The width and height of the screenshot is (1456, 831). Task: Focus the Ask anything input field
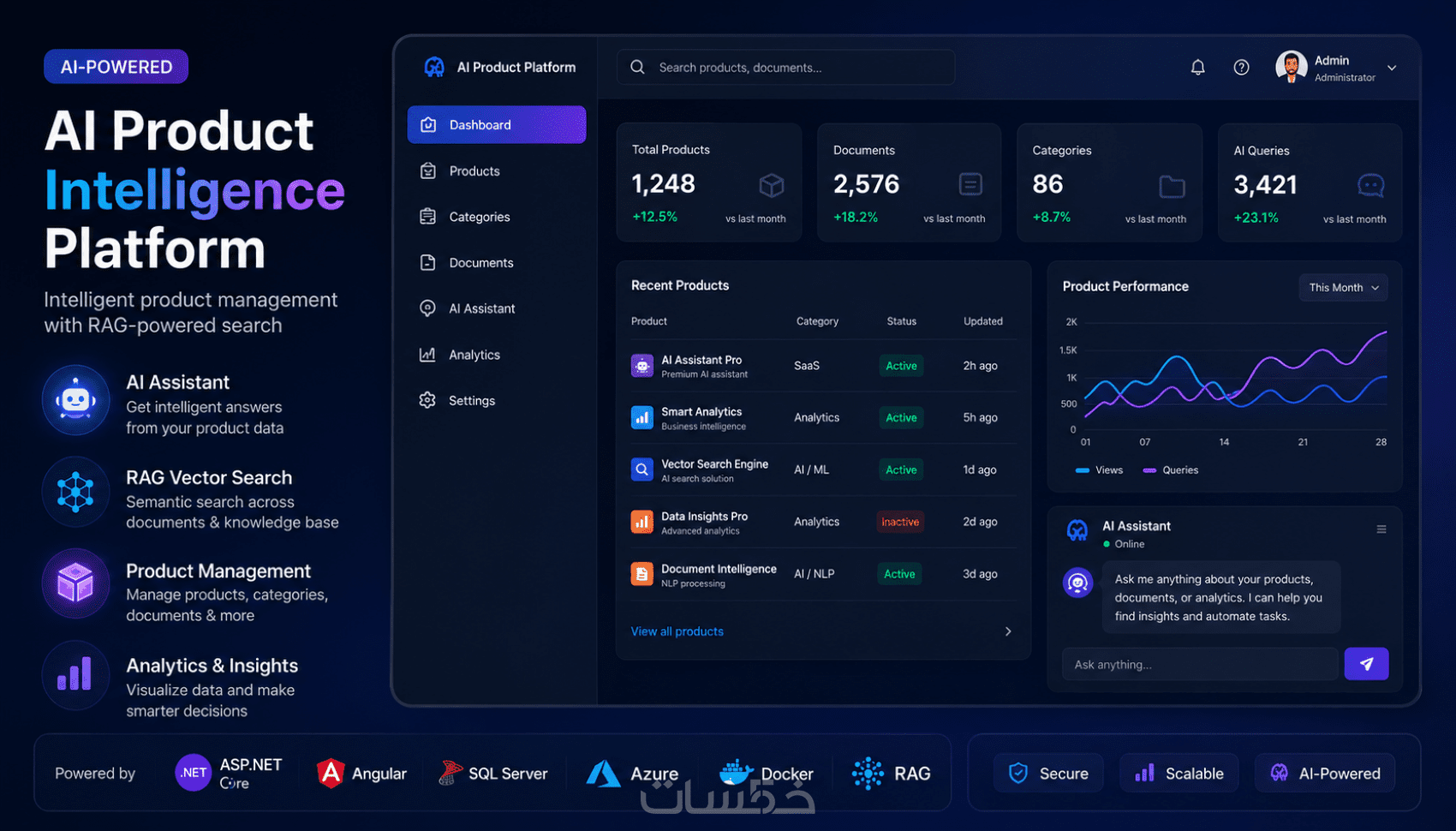tap(1200, 664)
